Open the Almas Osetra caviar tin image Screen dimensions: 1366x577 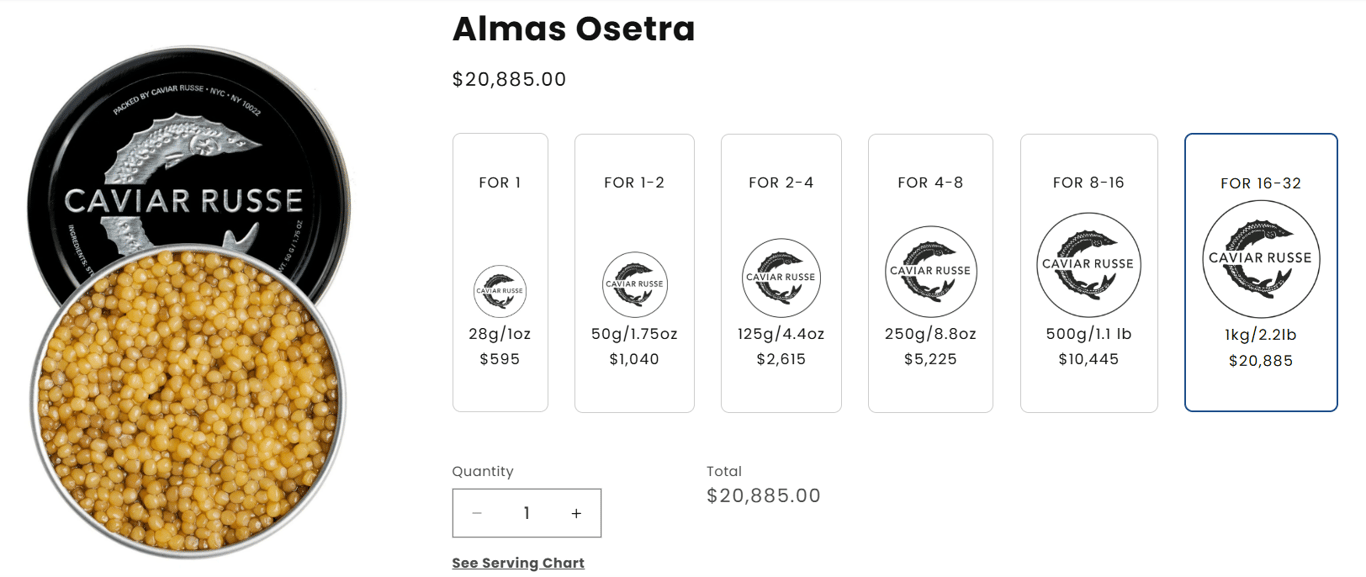[187, 400]
